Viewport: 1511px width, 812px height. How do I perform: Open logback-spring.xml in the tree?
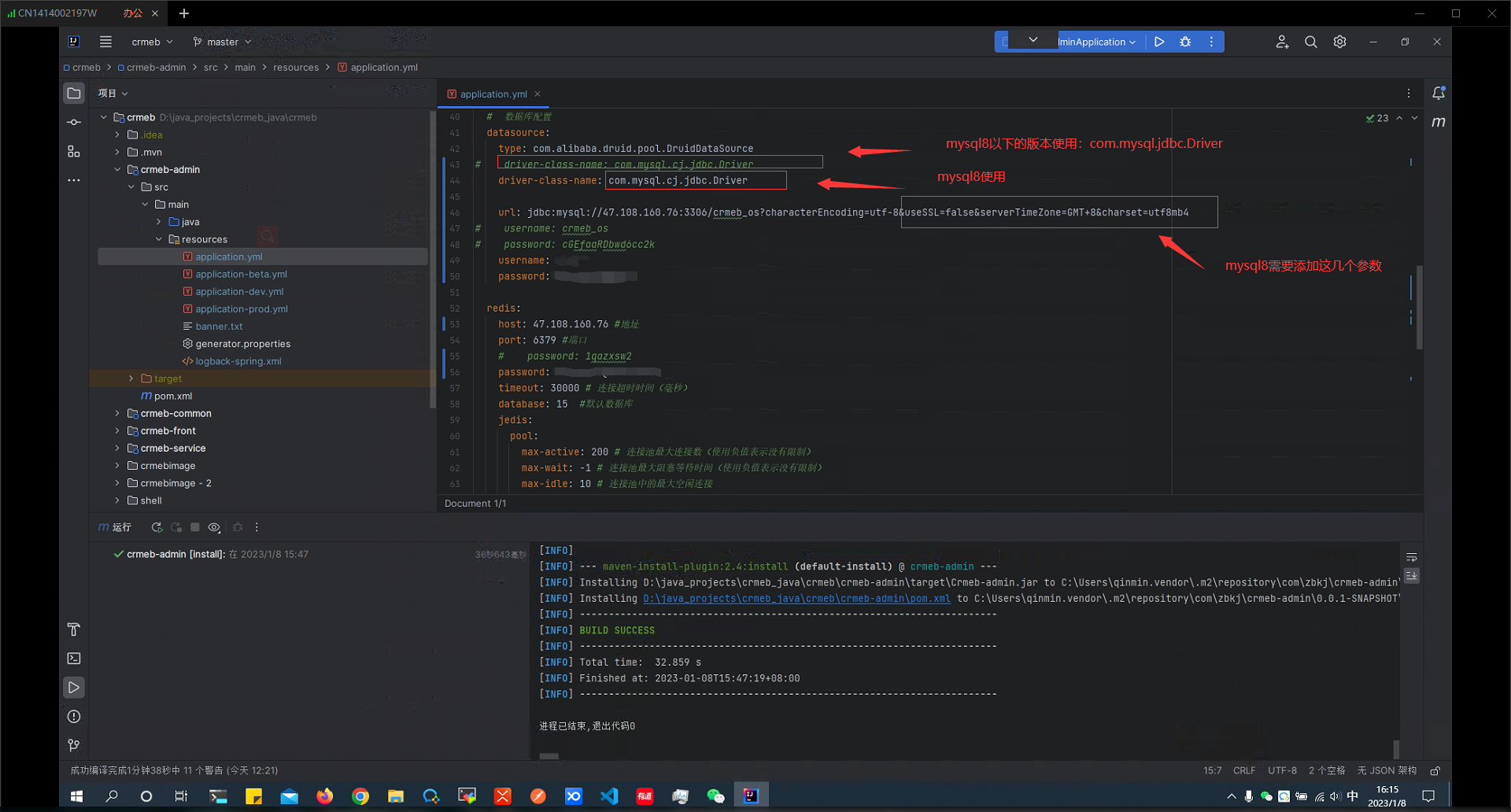[x=238, y=361]
